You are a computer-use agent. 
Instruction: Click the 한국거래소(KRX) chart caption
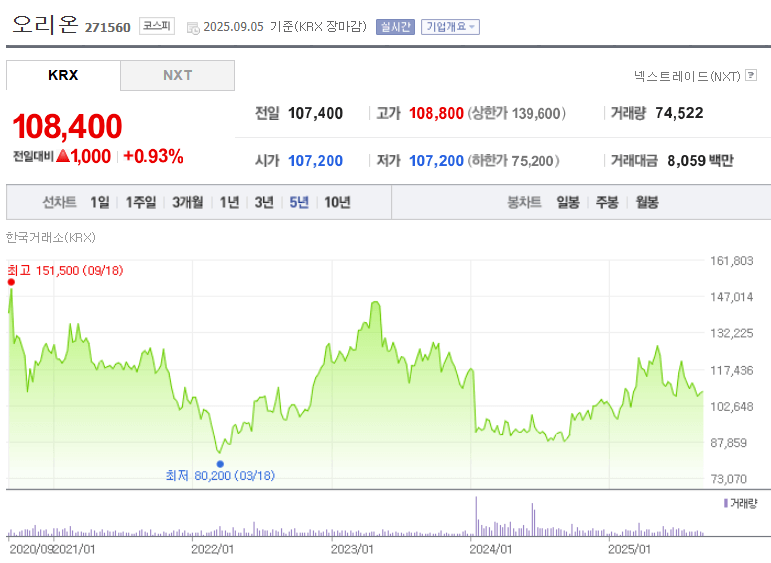(x=50, y=237)
